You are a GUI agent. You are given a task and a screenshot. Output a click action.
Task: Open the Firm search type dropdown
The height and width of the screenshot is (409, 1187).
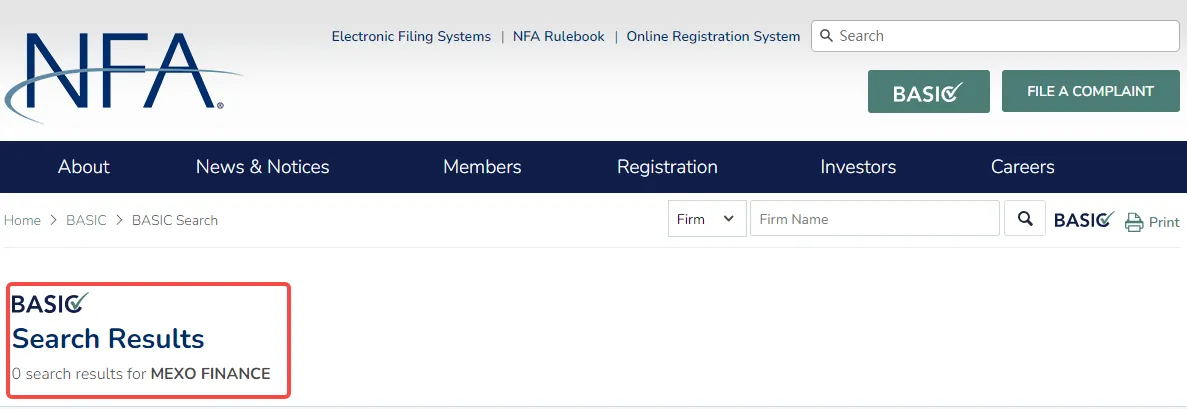707,219
